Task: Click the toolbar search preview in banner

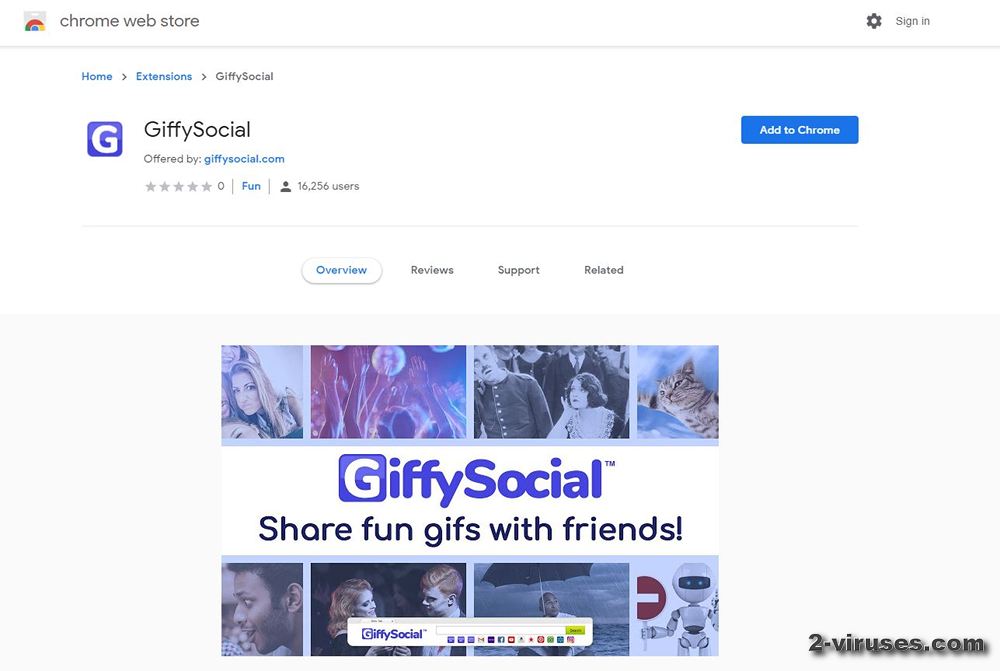Action: 470,631
